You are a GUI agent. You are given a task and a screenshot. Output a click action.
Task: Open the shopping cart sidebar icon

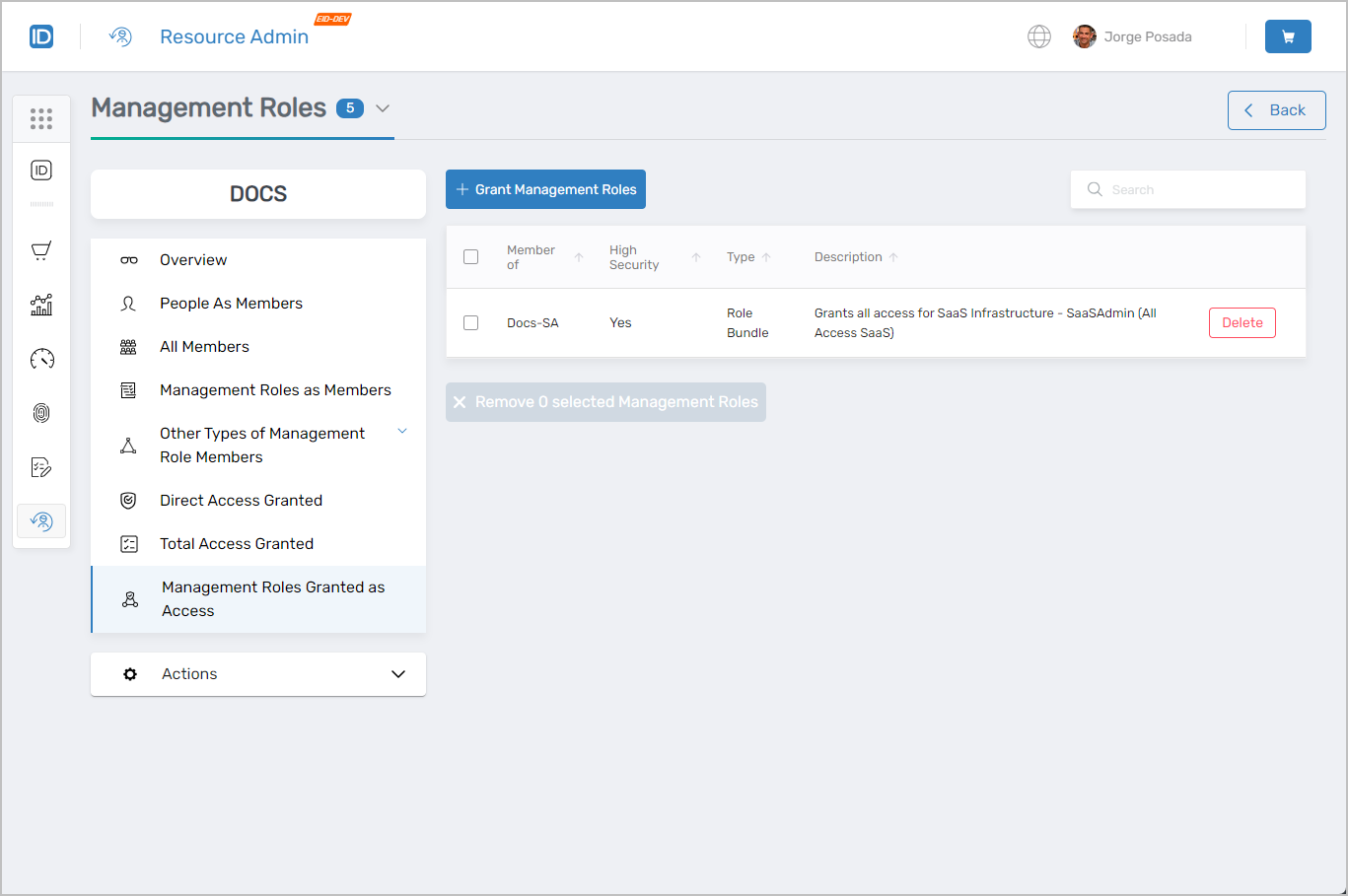pos(40,250)
